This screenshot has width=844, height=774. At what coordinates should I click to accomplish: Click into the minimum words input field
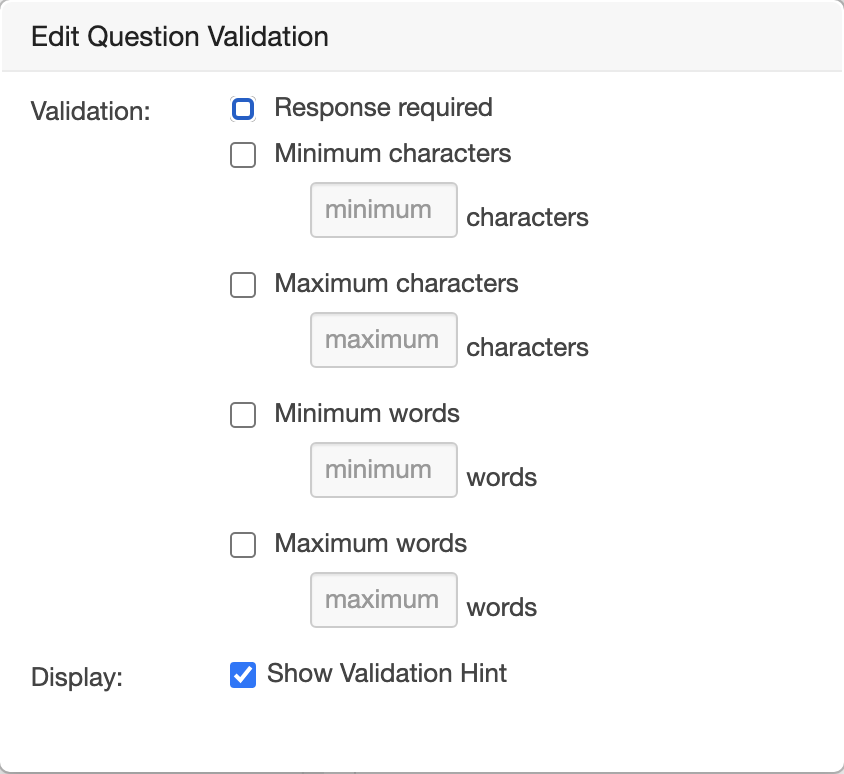click(383, 470)
